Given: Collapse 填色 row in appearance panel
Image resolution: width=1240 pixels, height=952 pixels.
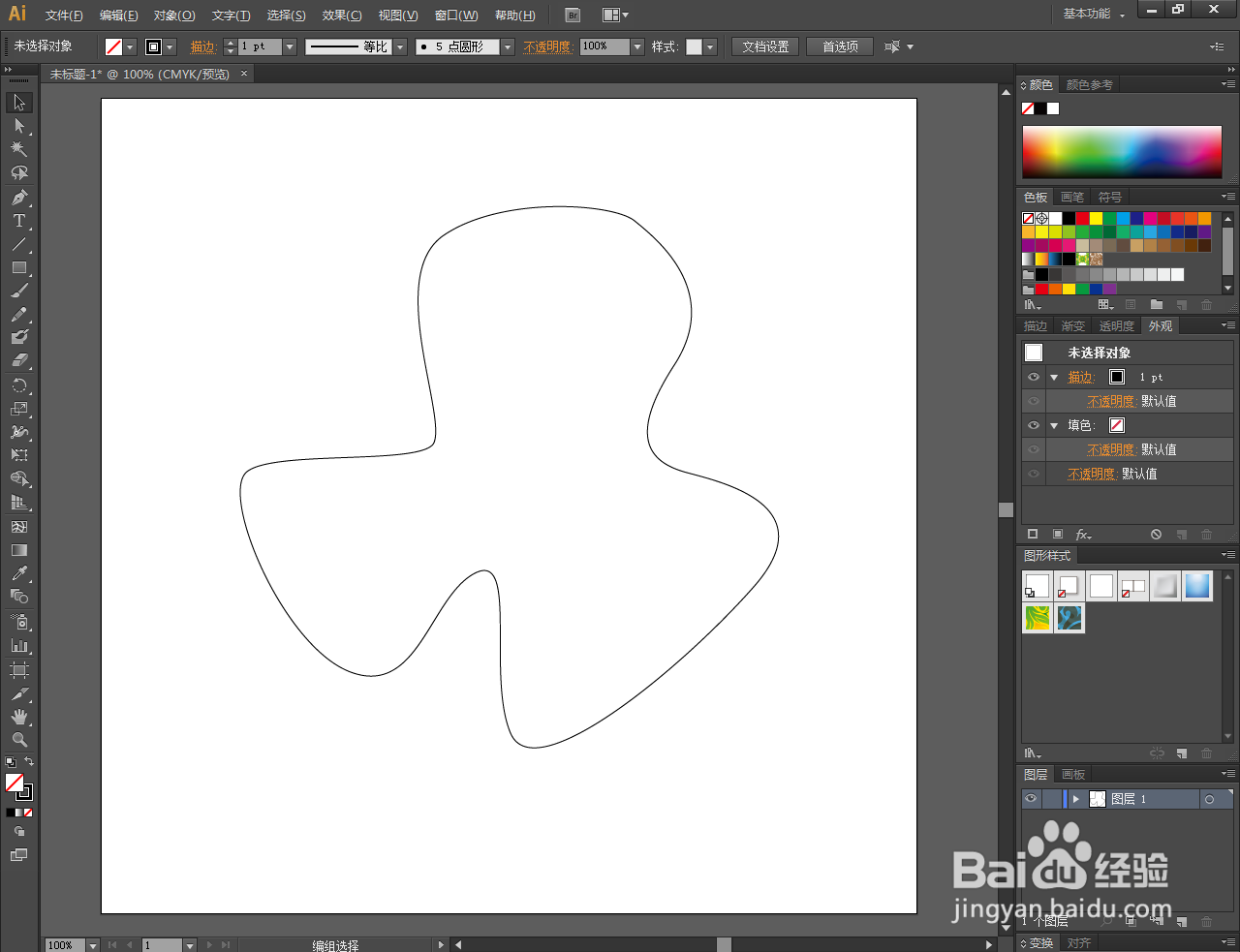Looking at the screenshot, I should [1054, 425].
